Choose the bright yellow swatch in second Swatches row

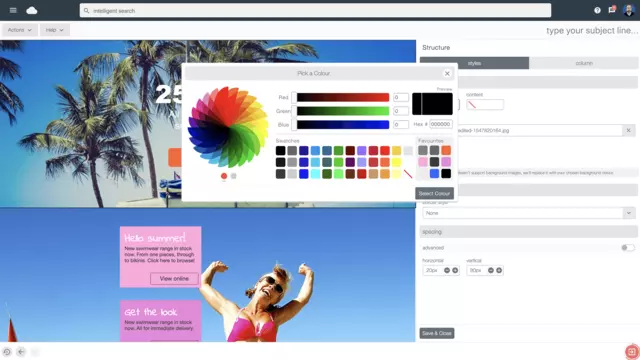pos(396,162)
